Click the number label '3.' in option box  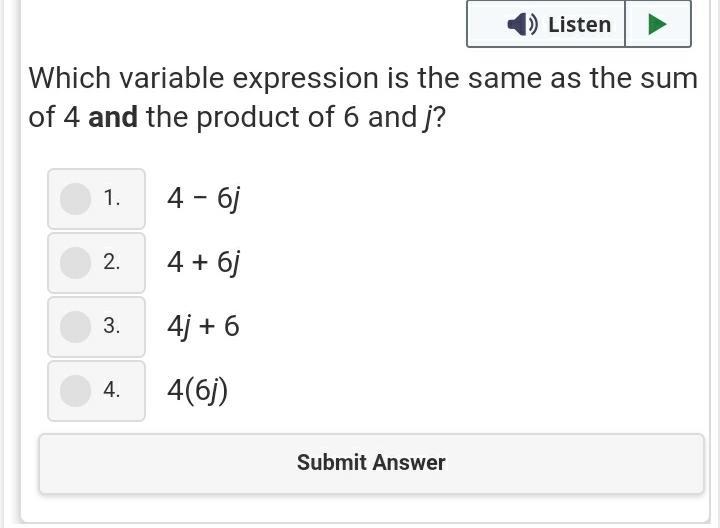tap(111, 326)
